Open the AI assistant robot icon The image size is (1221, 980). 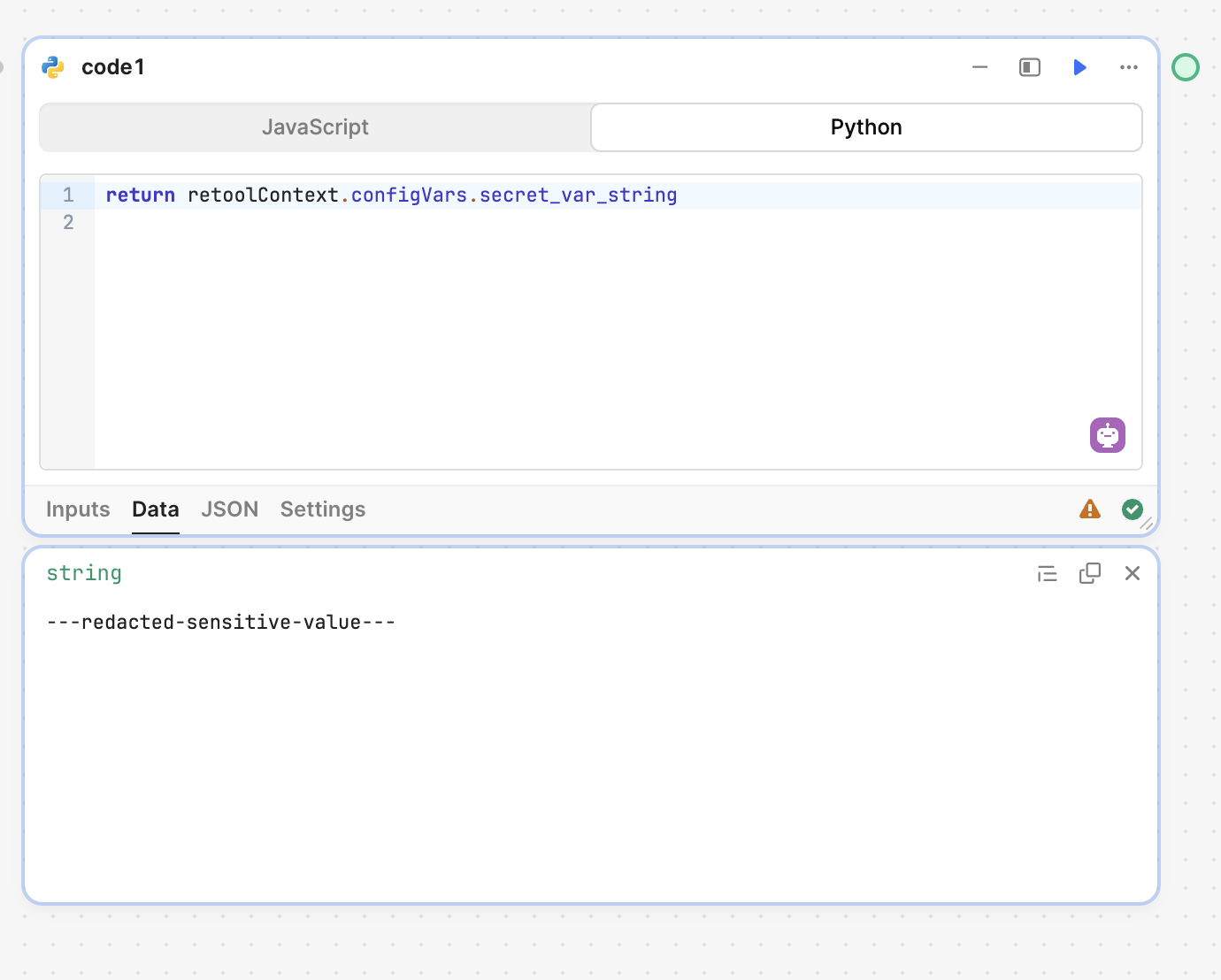coord(1107,434)
